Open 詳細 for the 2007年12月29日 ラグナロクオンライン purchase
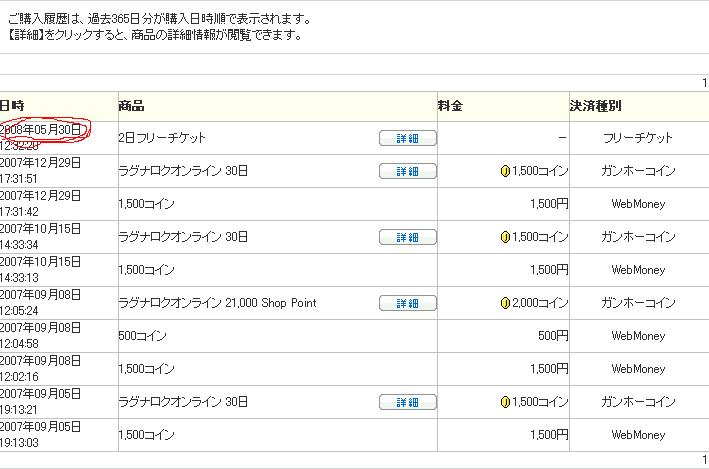The width and height of the screenshot is (709, 469). [407, 171]
